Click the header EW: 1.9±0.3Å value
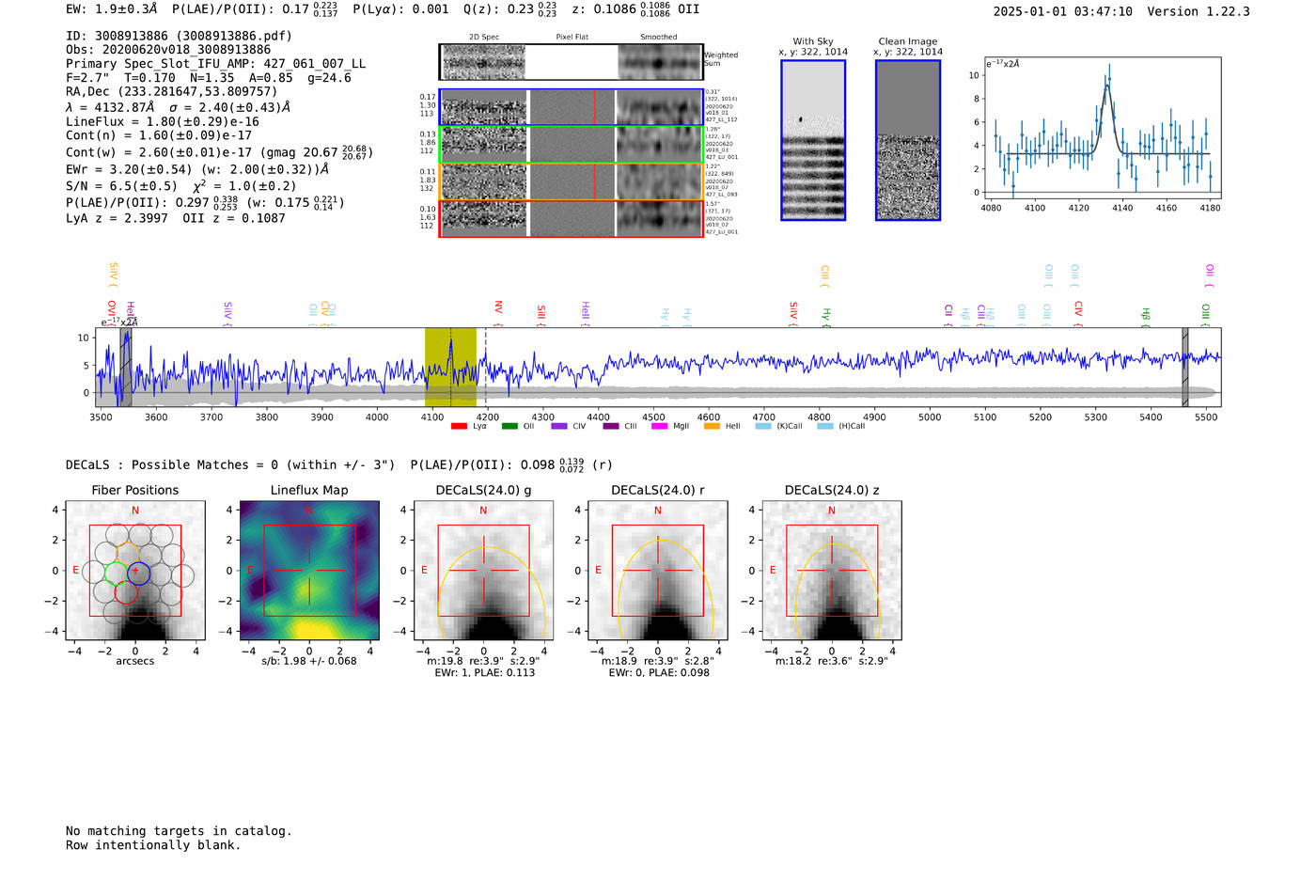This screenshot has width=1316, height=896. (114, 8)
